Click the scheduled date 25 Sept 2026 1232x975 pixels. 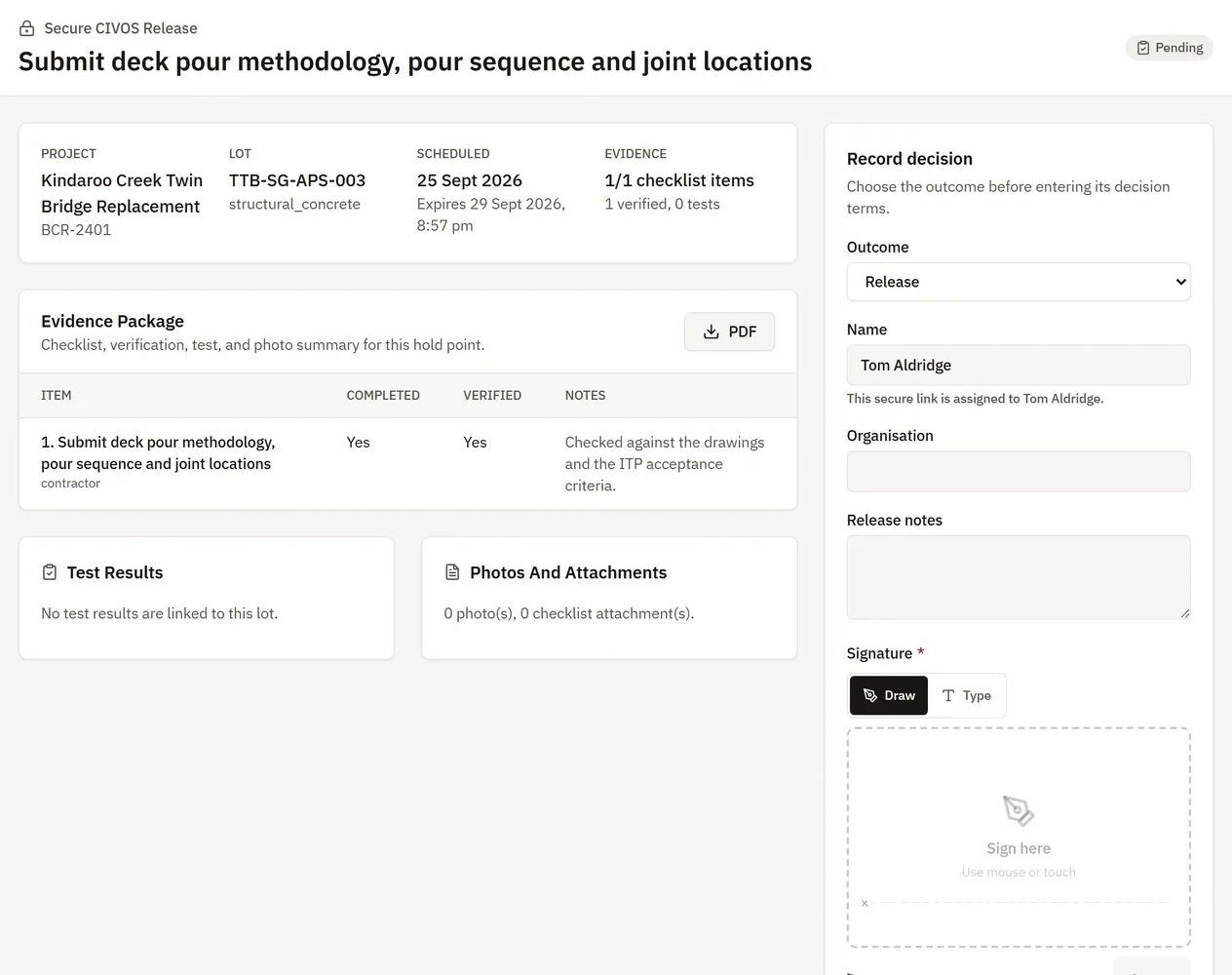coord(470,180)
